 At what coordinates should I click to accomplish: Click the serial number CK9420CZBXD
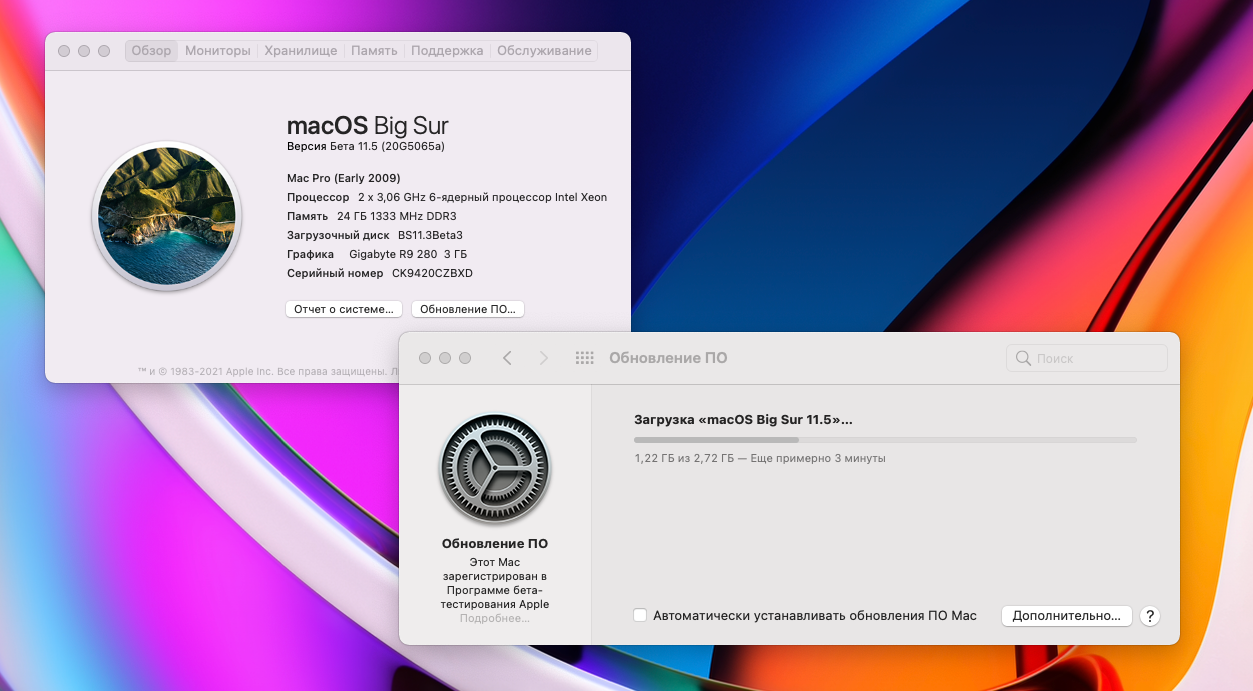pyautogui.click(x=432, y=274)
